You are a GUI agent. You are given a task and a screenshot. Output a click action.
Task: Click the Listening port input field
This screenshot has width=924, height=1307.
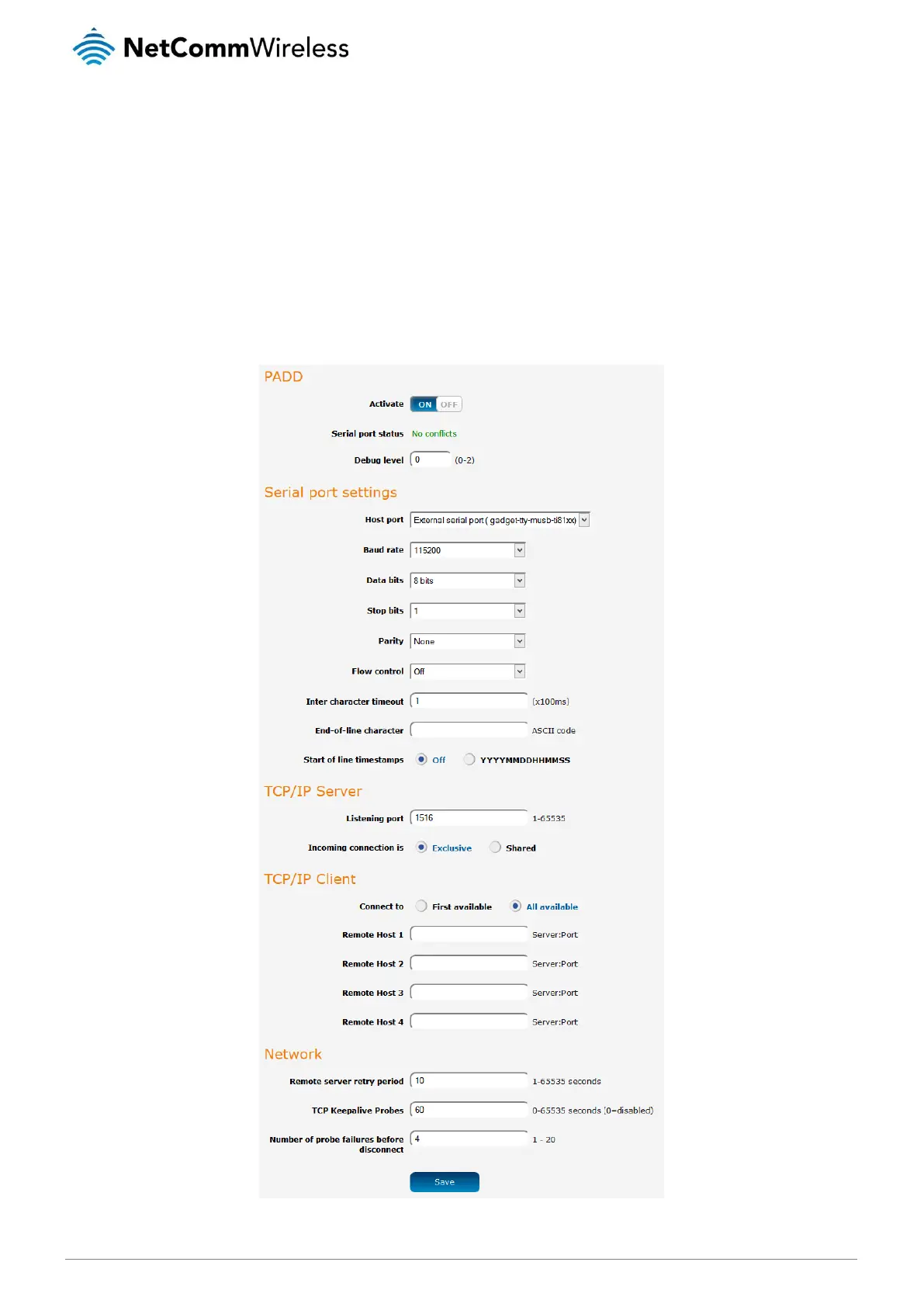point(469,818)
